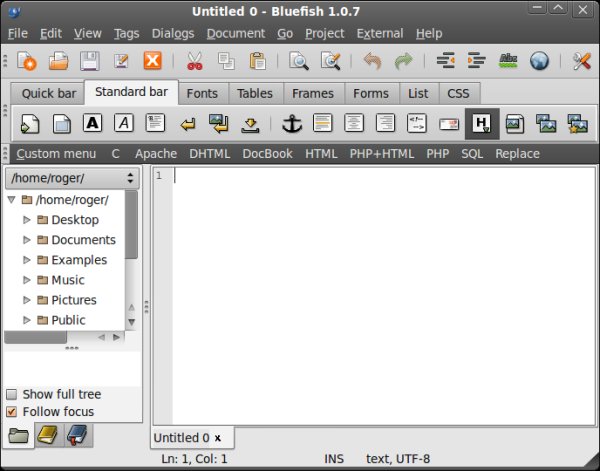Expand the Desktop folder
600x471 pixels.
click(x=27, y=220)
